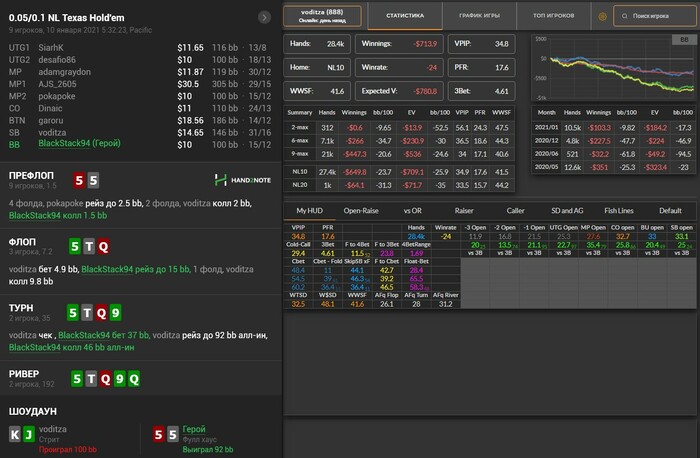Switch to the Fish Lines tab
700x458 pixels.
pos(619,211)
